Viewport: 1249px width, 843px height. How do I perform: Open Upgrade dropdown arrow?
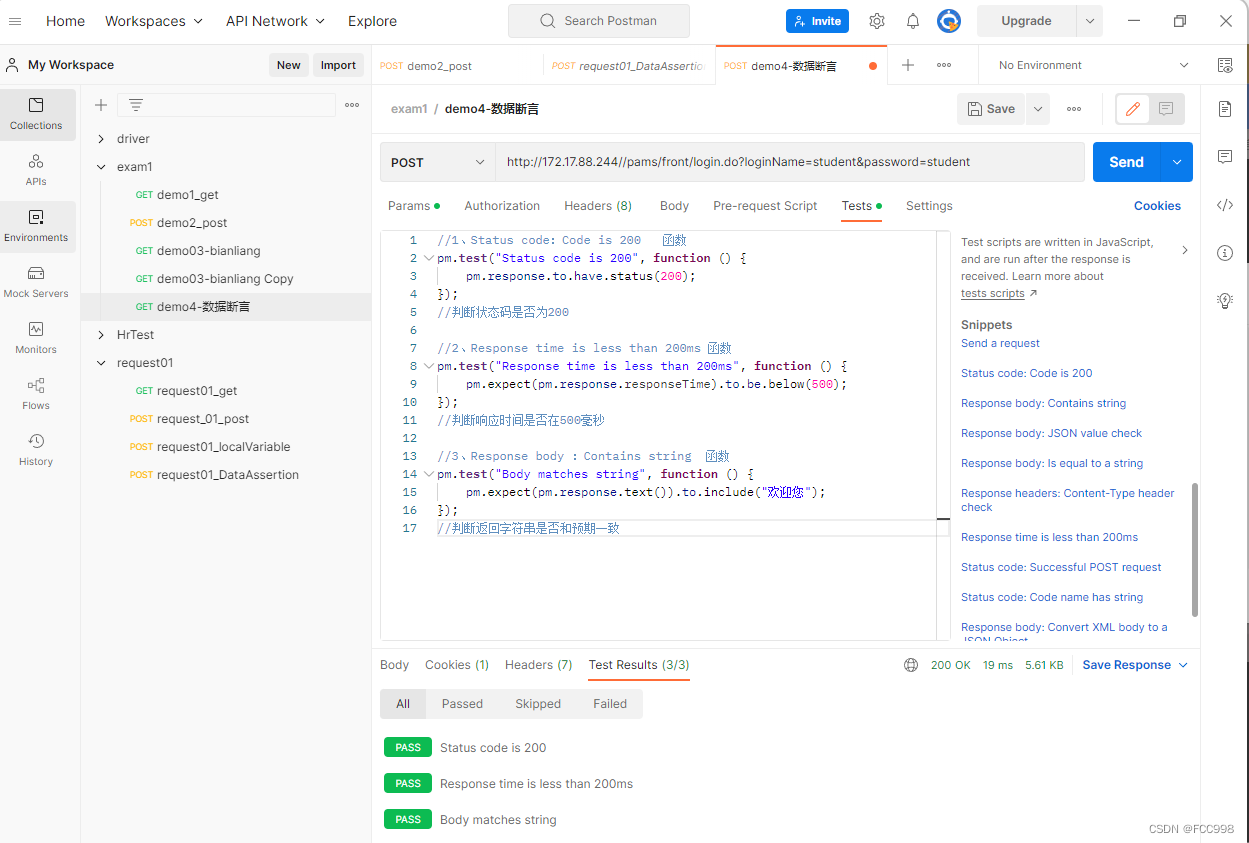(1089, 21)
